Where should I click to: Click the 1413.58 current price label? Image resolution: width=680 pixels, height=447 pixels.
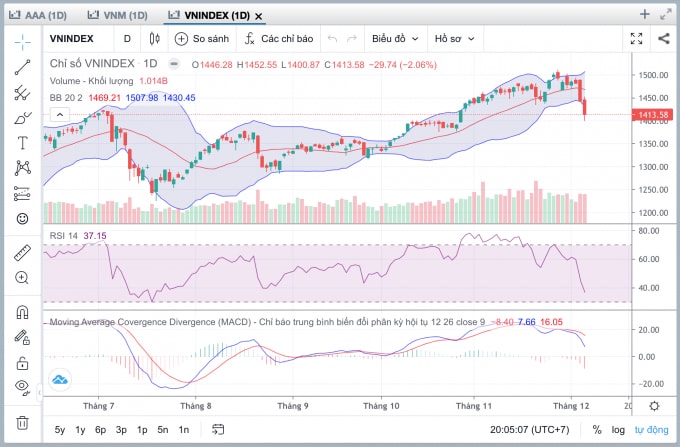click(652, 115)
